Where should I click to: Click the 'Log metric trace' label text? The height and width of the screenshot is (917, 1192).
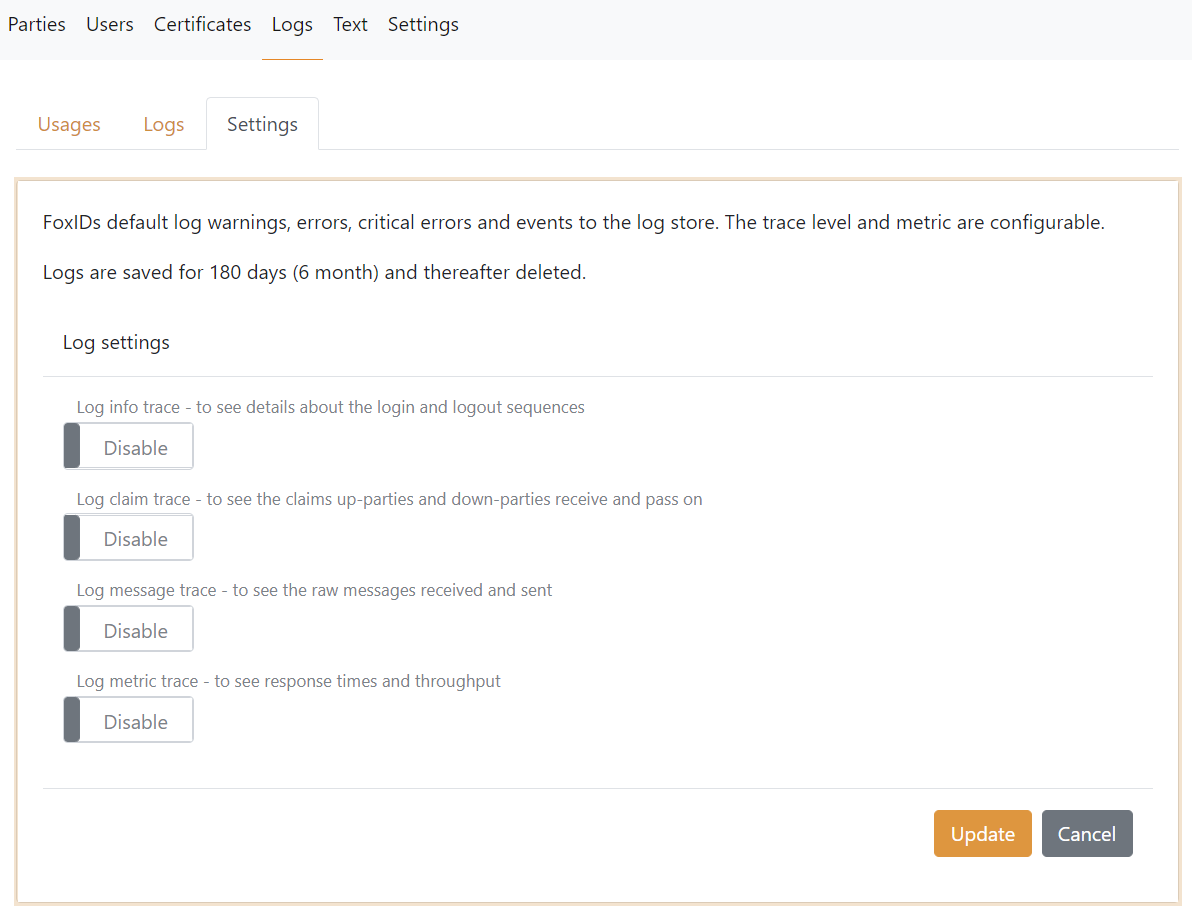coord(288,681)
